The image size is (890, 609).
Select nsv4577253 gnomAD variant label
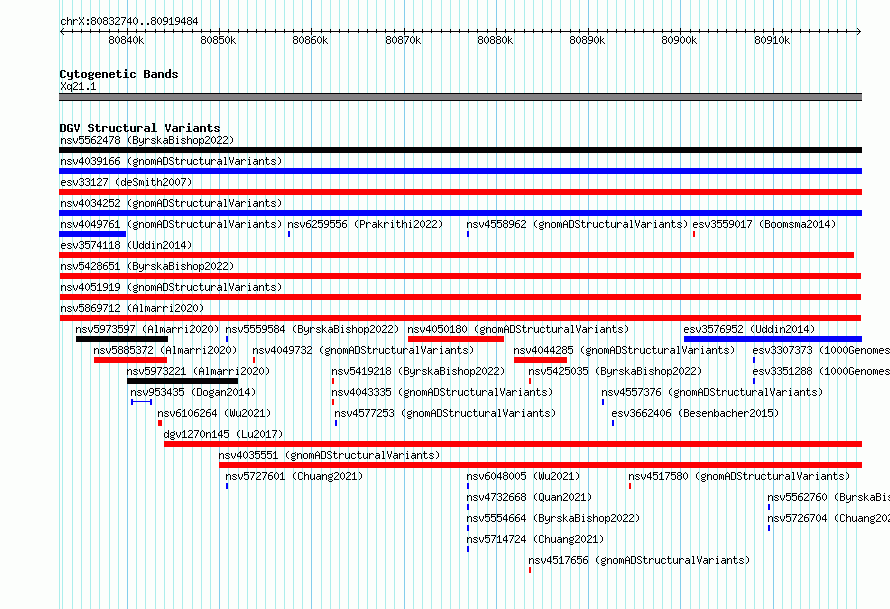(445, 413)
